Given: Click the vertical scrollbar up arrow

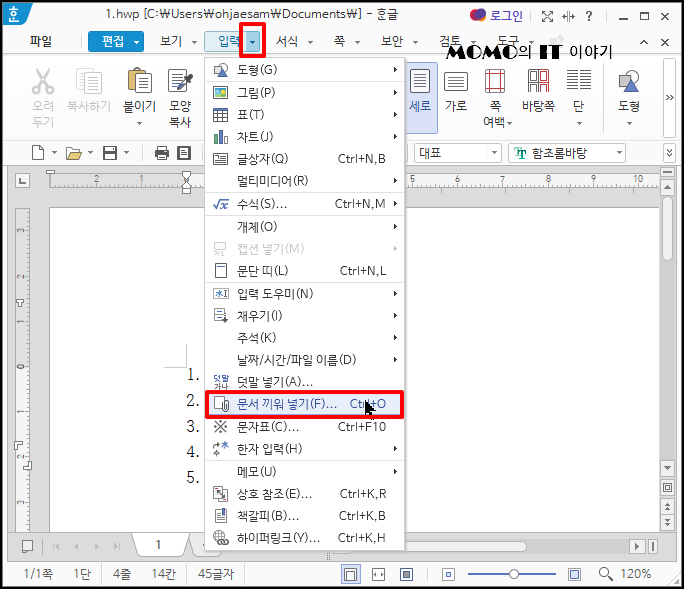Looking at the screenshot, I should tap(667, 188).
